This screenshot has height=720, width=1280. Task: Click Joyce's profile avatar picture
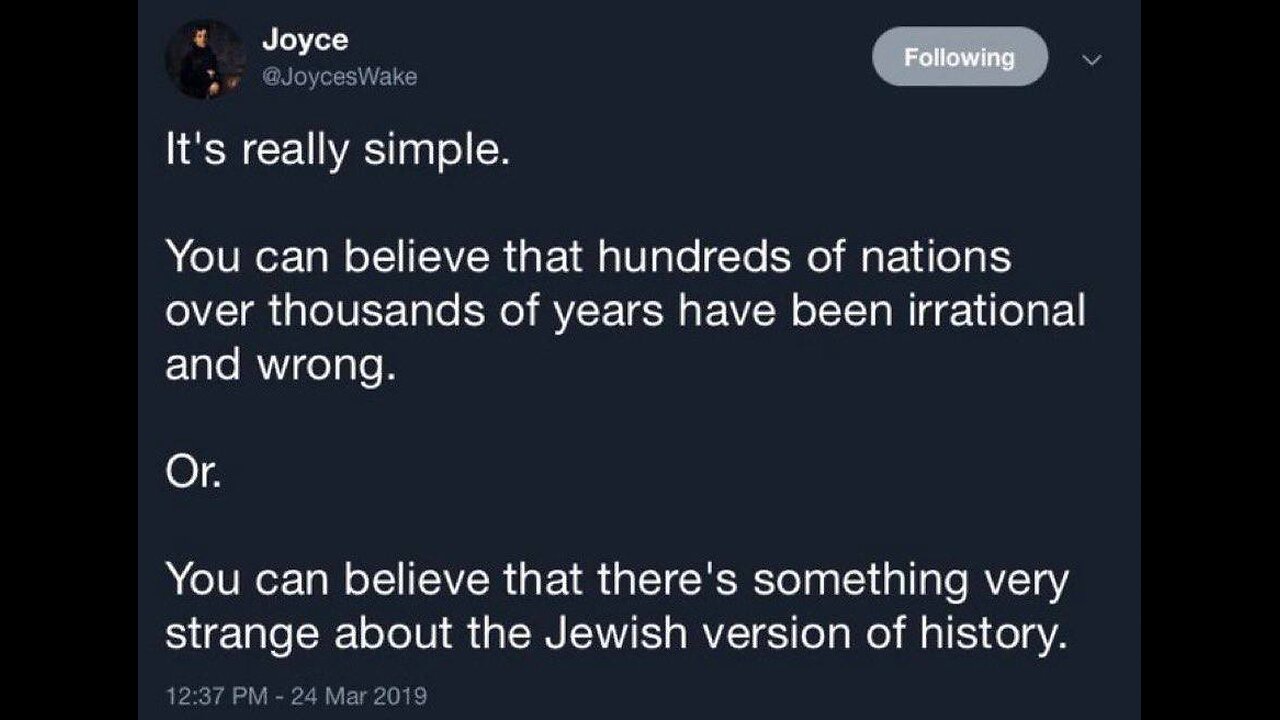coord(205,59)
